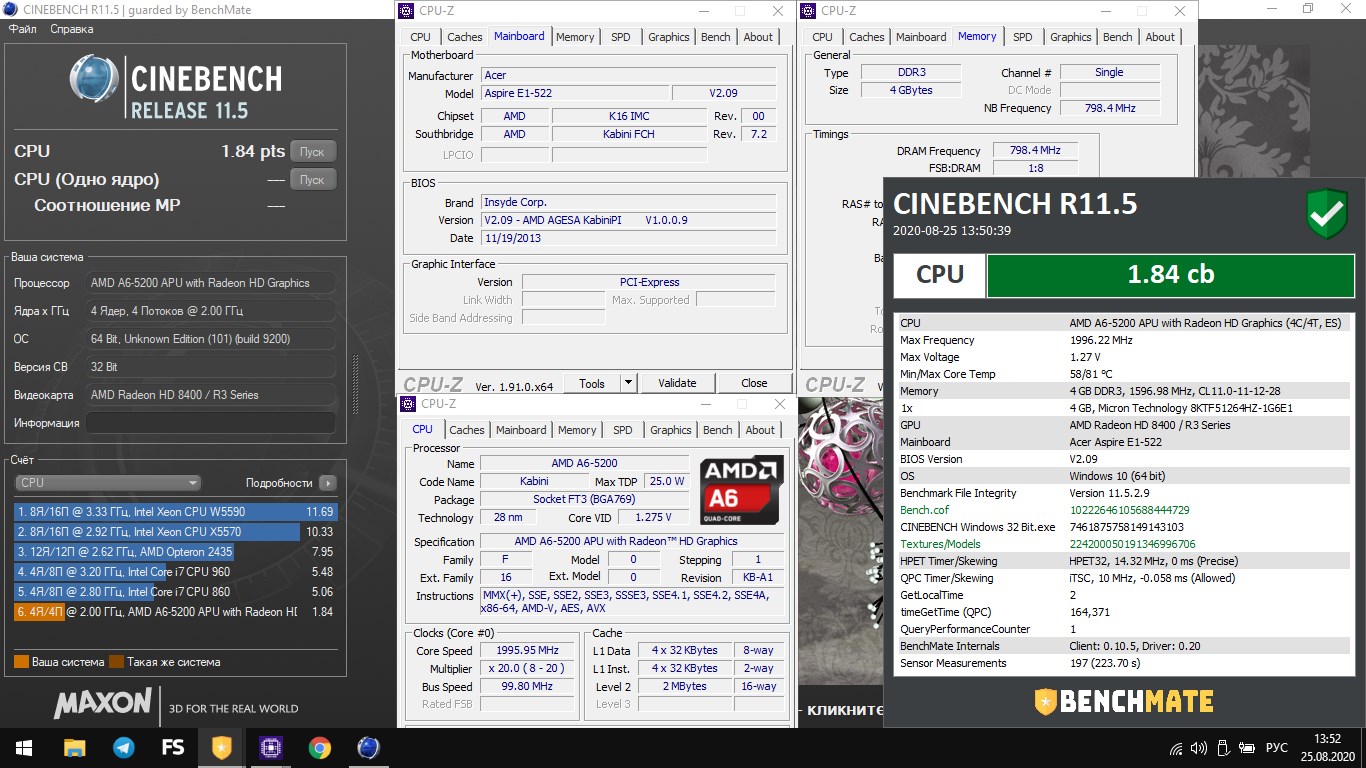Click Close button in CPU-Z Mainboard window
1366x768 pixels.
(x=754, y=383)
